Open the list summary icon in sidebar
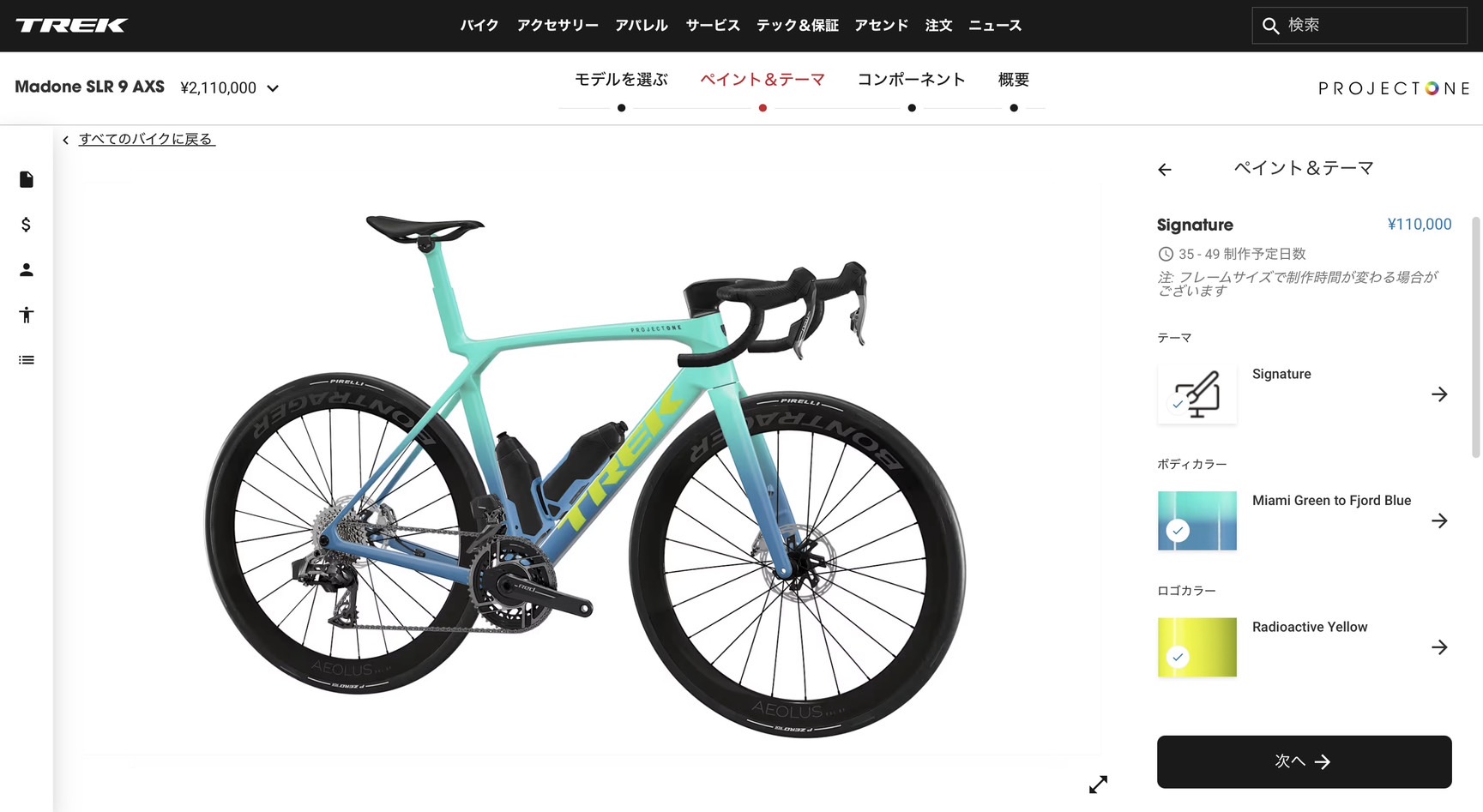Screen dimensions: 1483x812 [x=27, y=360]
